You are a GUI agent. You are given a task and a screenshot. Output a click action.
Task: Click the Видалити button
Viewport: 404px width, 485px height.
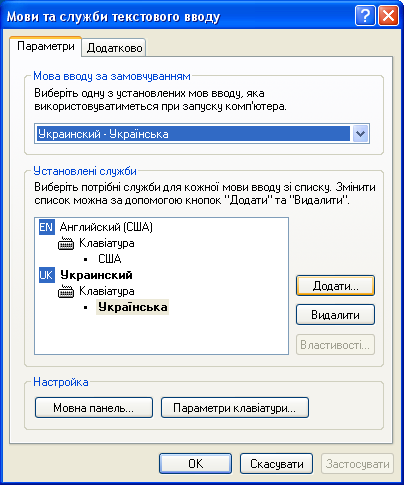(x=335, y=315)
